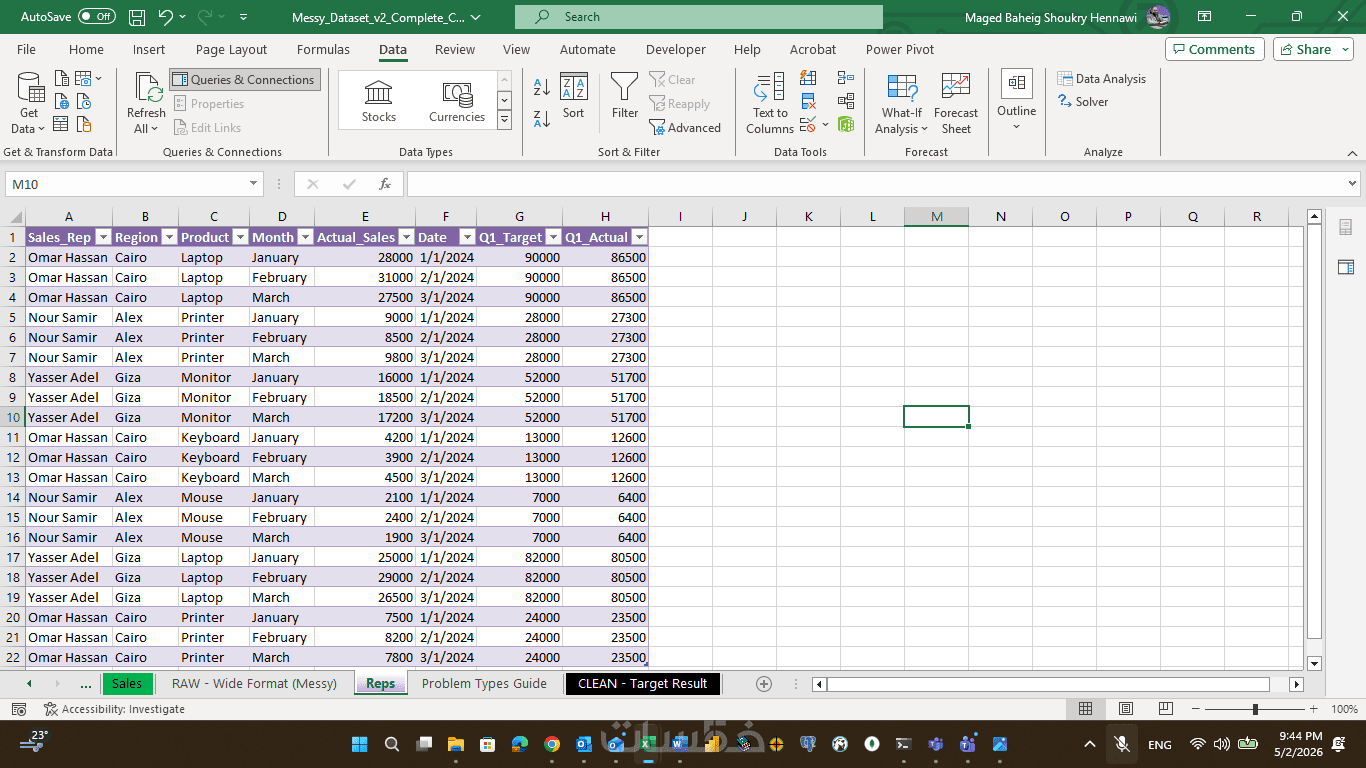Image resolution: width=1366 pixels, height=768 pixels.
Task: Click the Sort Z to A icon
Action: (542, 118)
